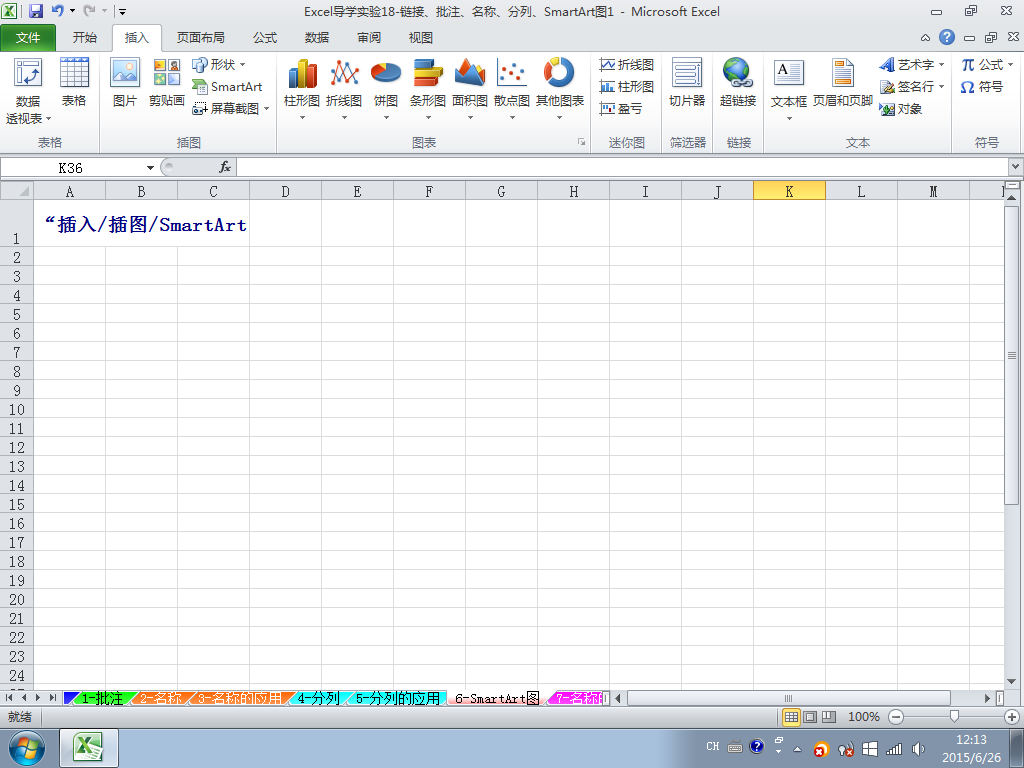
Task: Open the 5-分列的应用 sheet tab
Action: coord(398,698)
